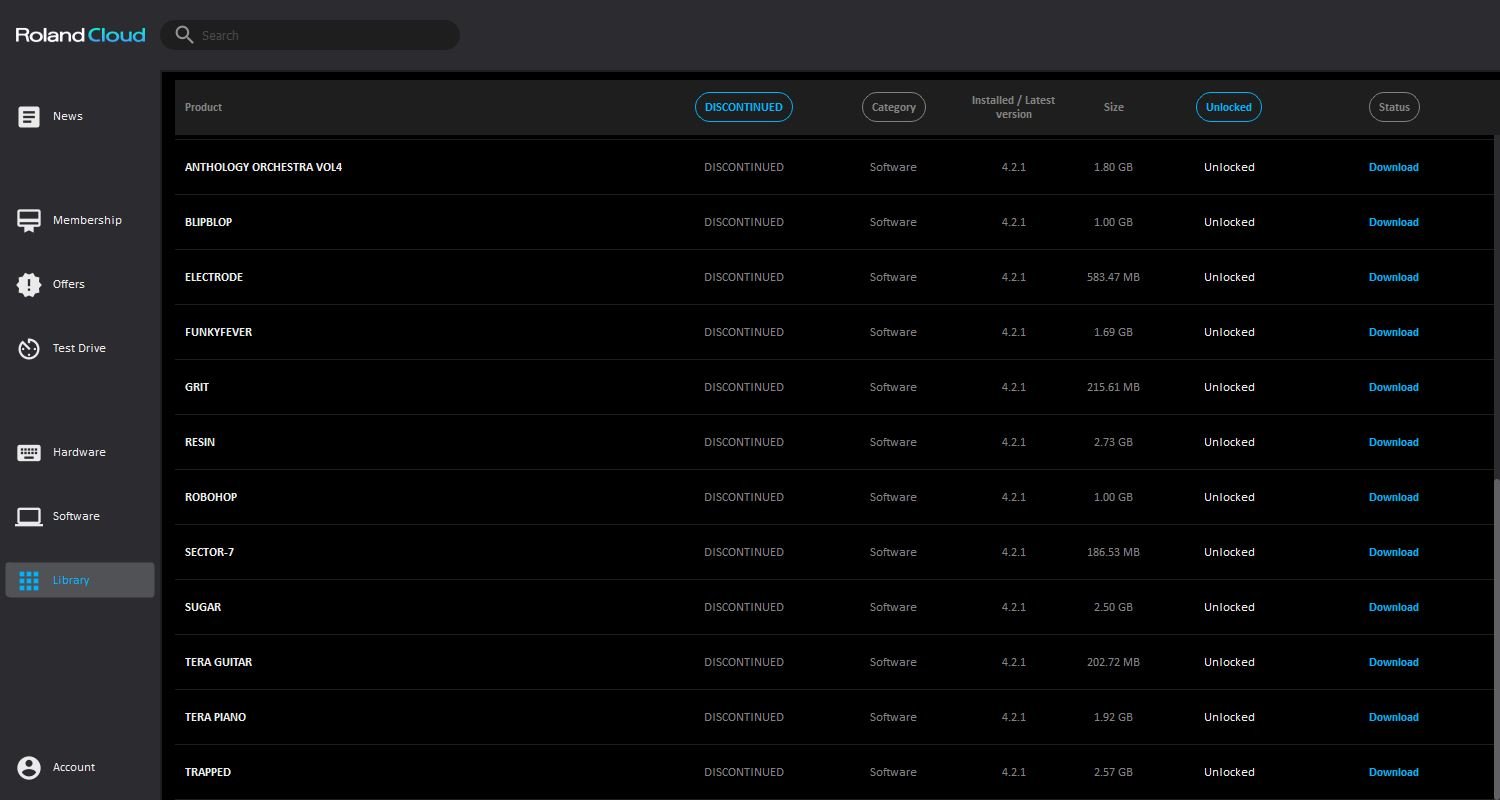Open the Category filter pill
The height and width of the screenshot is (800, 1500).
[893, 107]
